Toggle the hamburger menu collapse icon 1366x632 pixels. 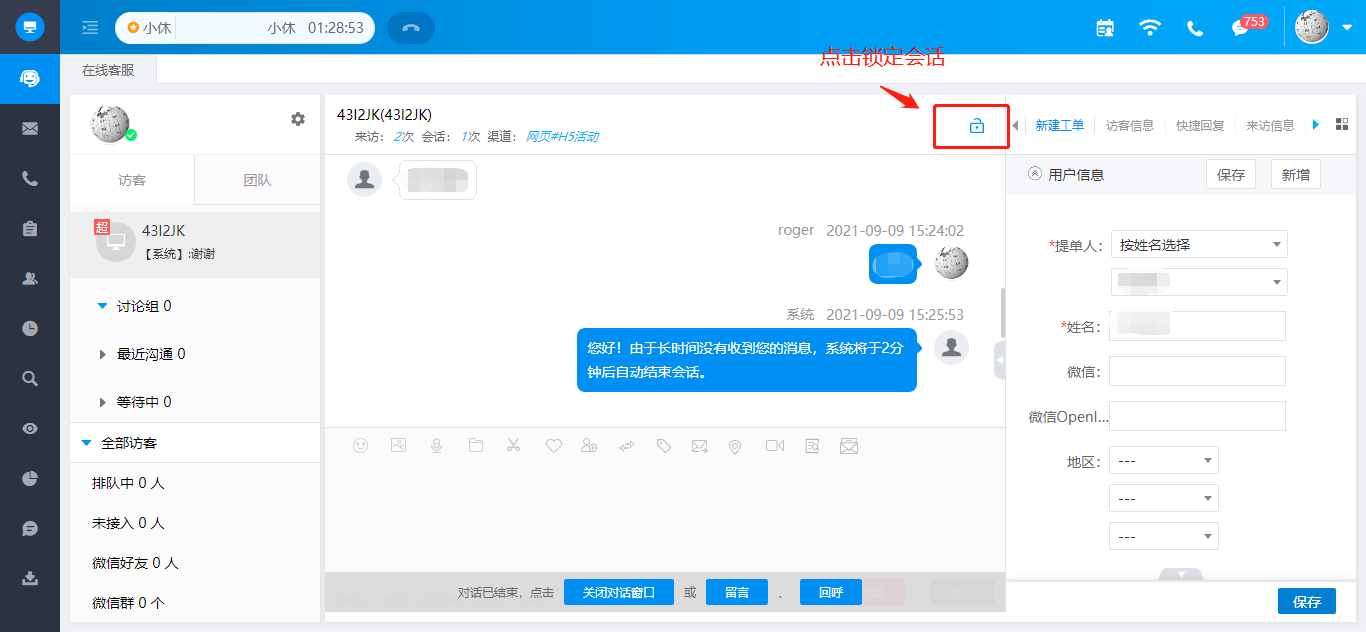click(x=90, y=27)
